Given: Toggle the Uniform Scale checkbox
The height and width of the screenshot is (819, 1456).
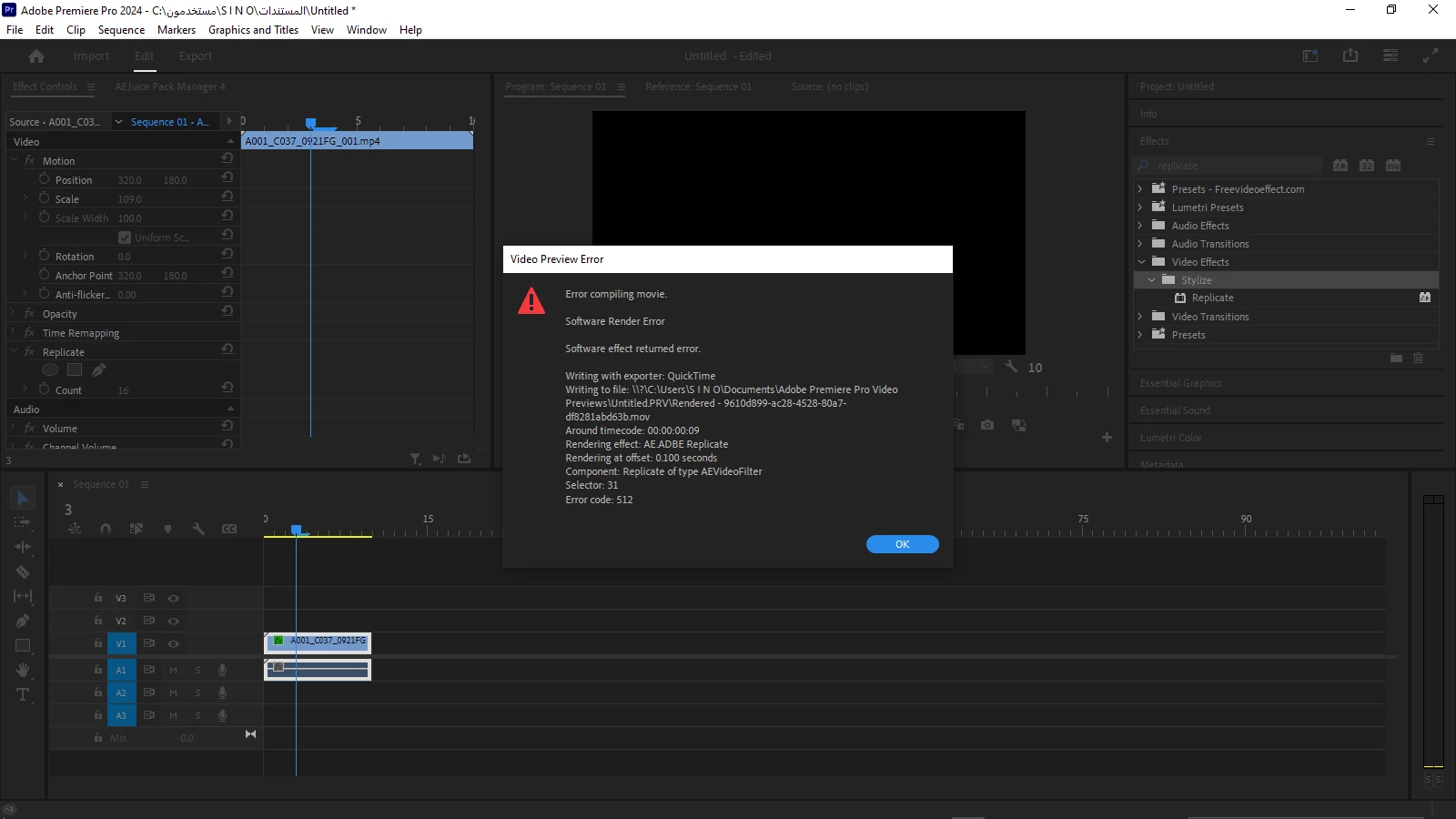Looking at the screenshot, I should (x=125, y=238).
